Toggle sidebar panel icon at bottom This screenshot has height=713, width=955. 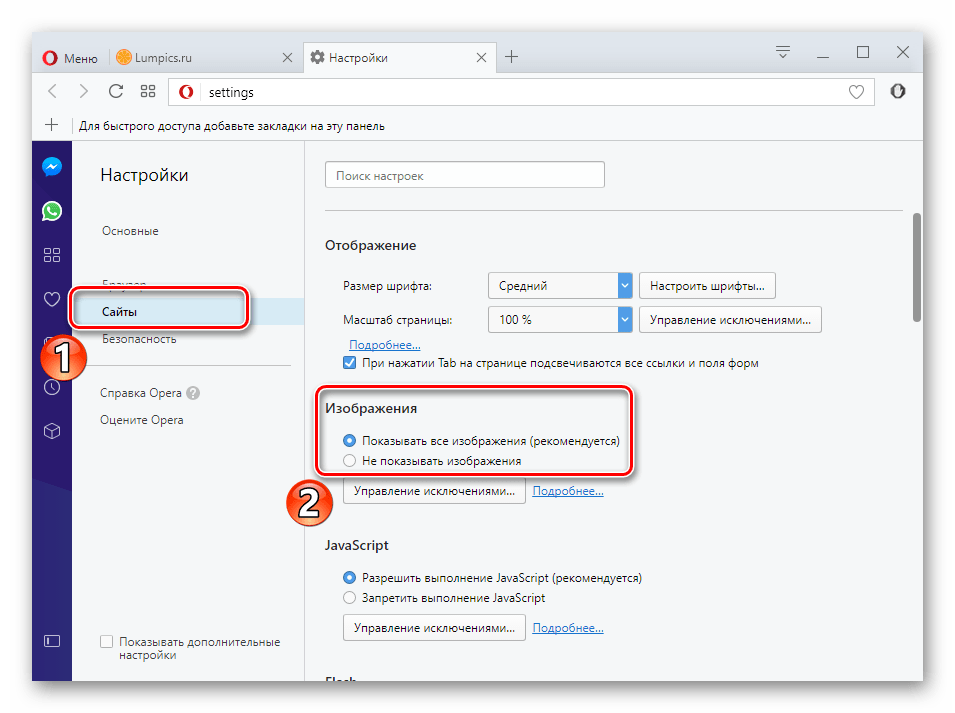[x=52, y=641]
